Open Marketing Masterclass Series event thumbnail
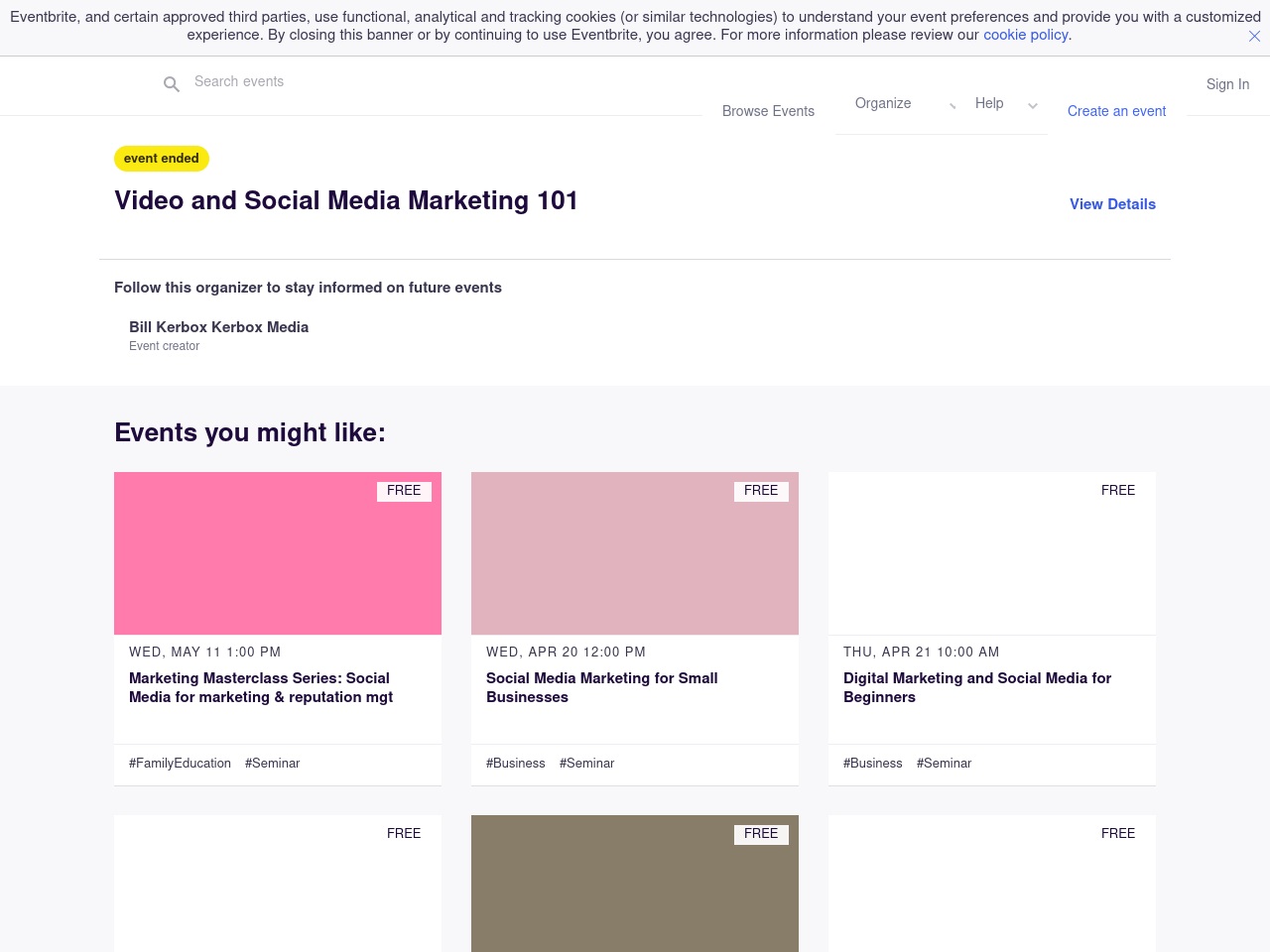Screen dimensions: 1270x952 tap(278, 553)
